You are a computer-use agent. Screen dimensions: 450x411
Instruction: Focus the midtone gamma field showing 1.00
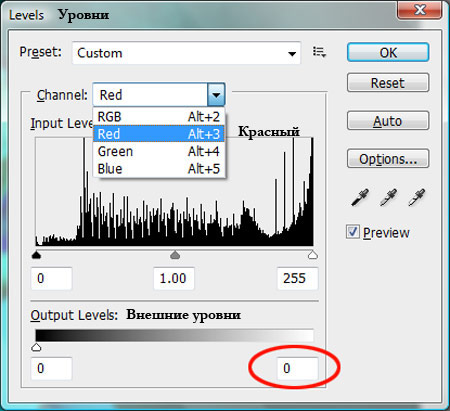tap(174, 278)
